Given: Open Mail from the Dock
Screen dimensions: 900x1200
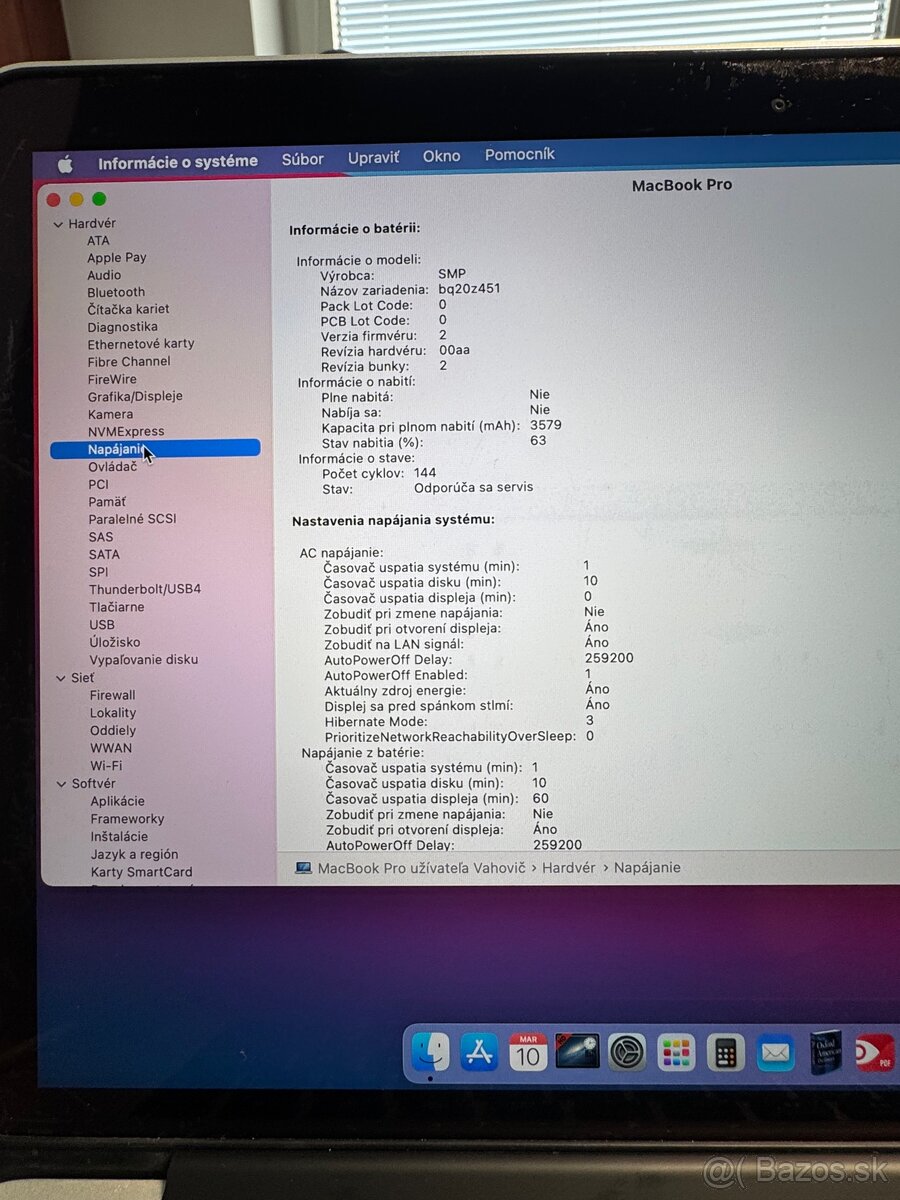Looking at the screenshot, I should (x=776, y=1052).
